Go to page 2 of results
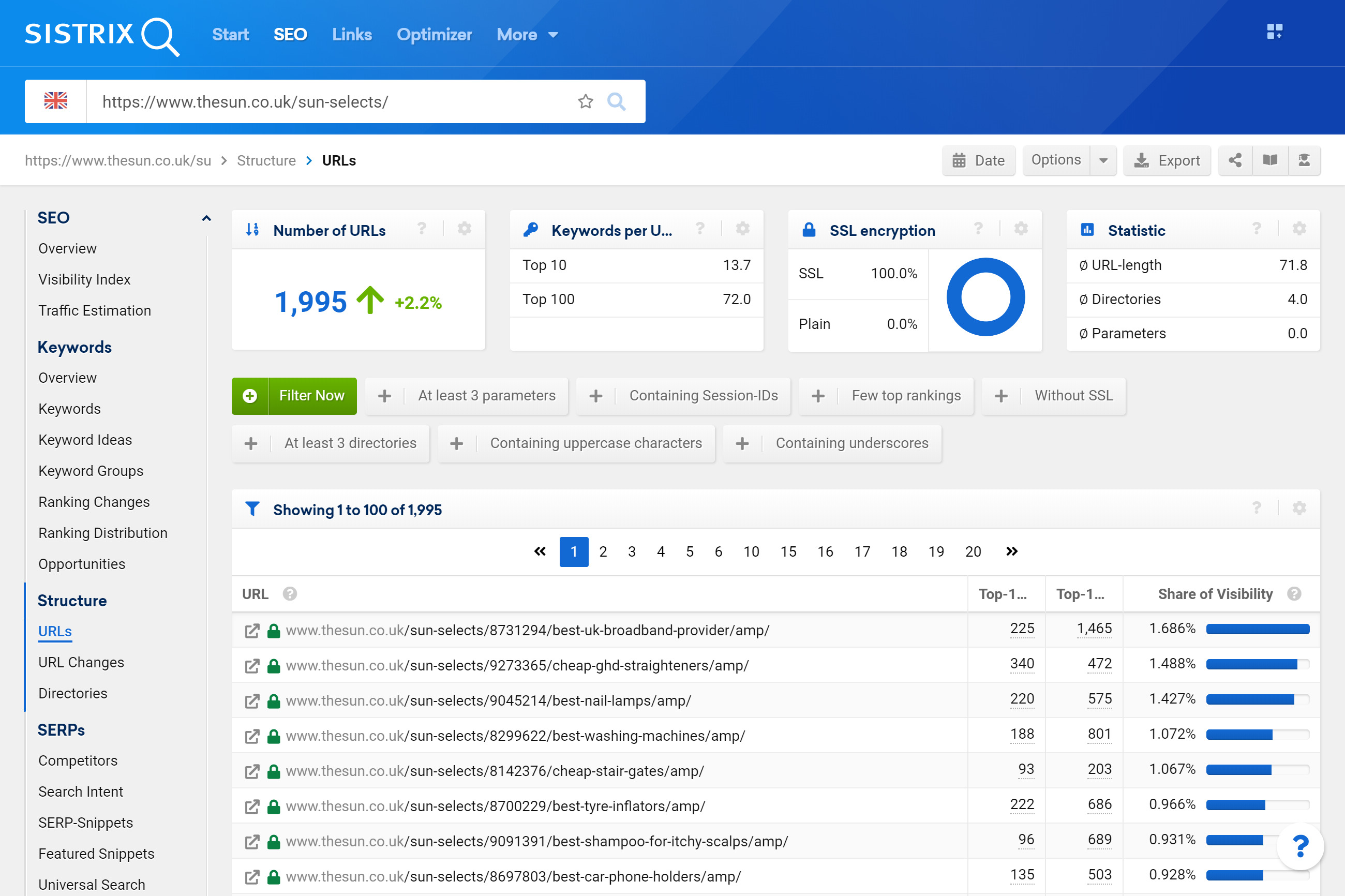Screen dimensions: 1345x896 pos(603,551)
